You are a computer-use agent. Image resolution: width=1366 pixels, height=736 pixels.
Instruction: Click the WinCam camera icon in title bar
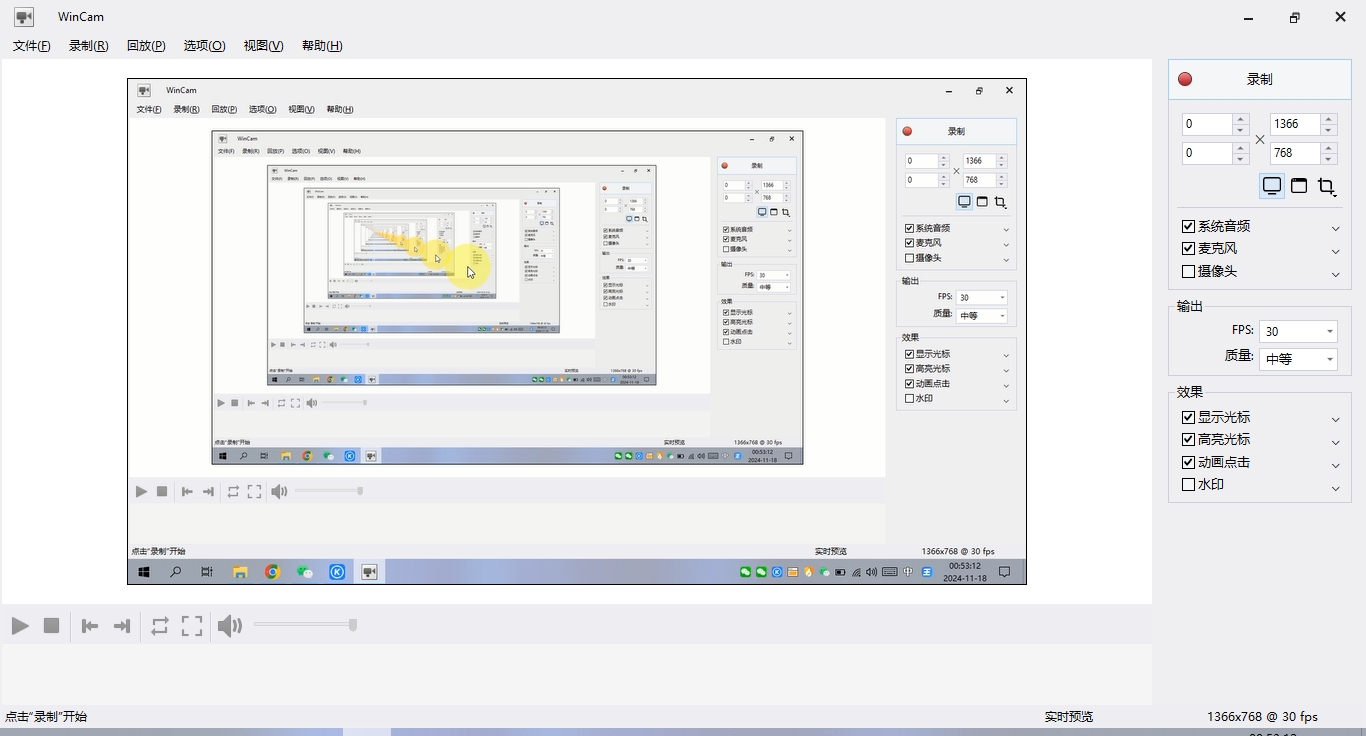coord(24,17)
